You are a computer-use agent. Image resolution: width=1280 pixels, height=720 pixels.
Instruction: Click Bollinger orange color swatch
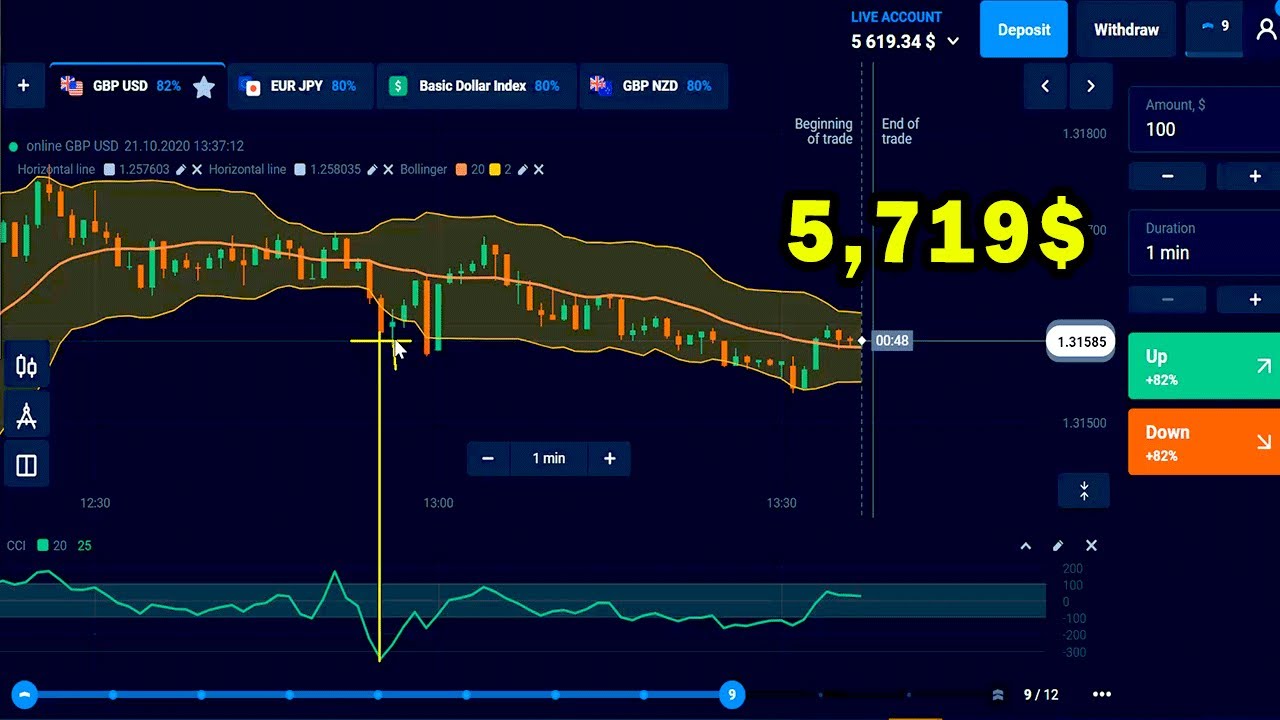pos(461,170)
